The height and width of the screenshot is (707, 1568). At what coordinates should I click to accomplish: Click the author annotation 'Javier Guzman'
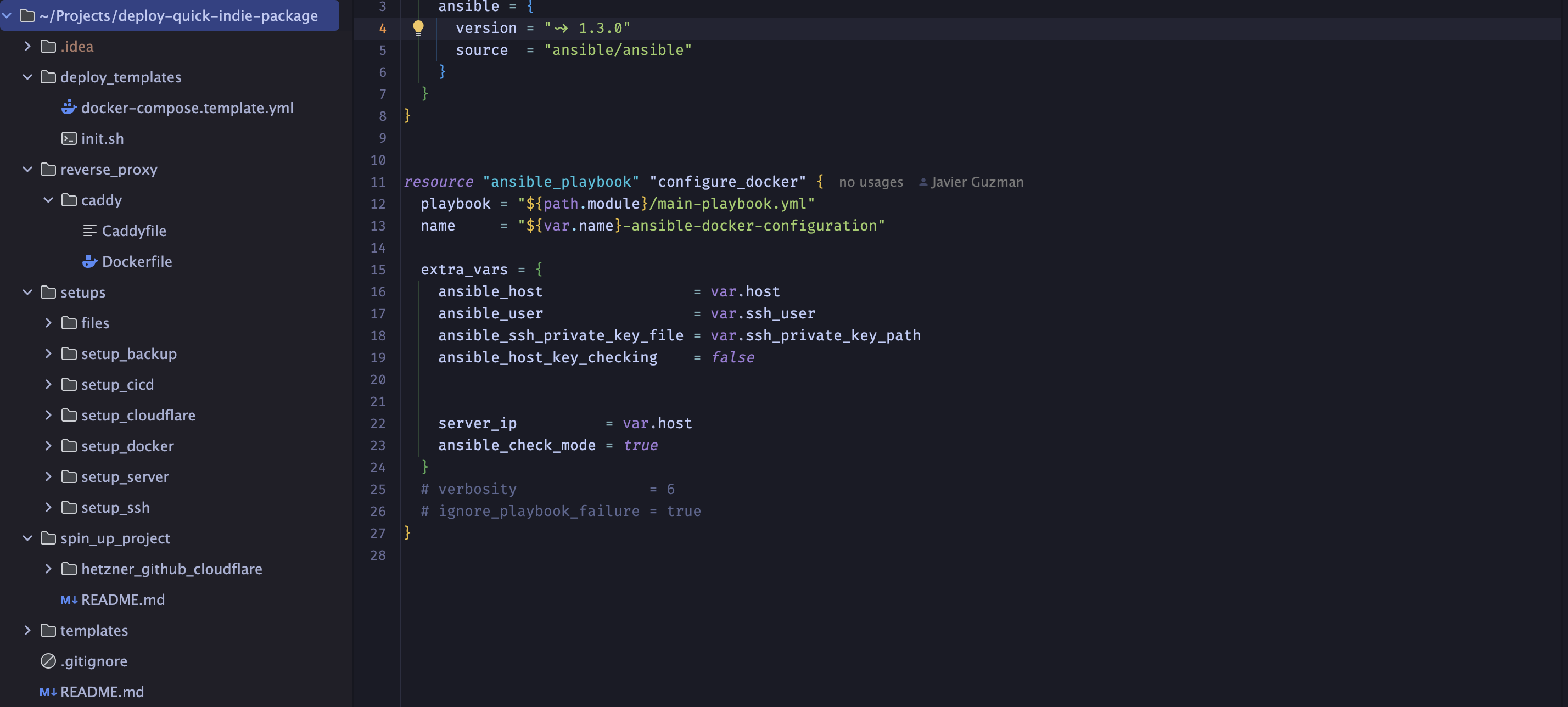(x=977, y=182)
